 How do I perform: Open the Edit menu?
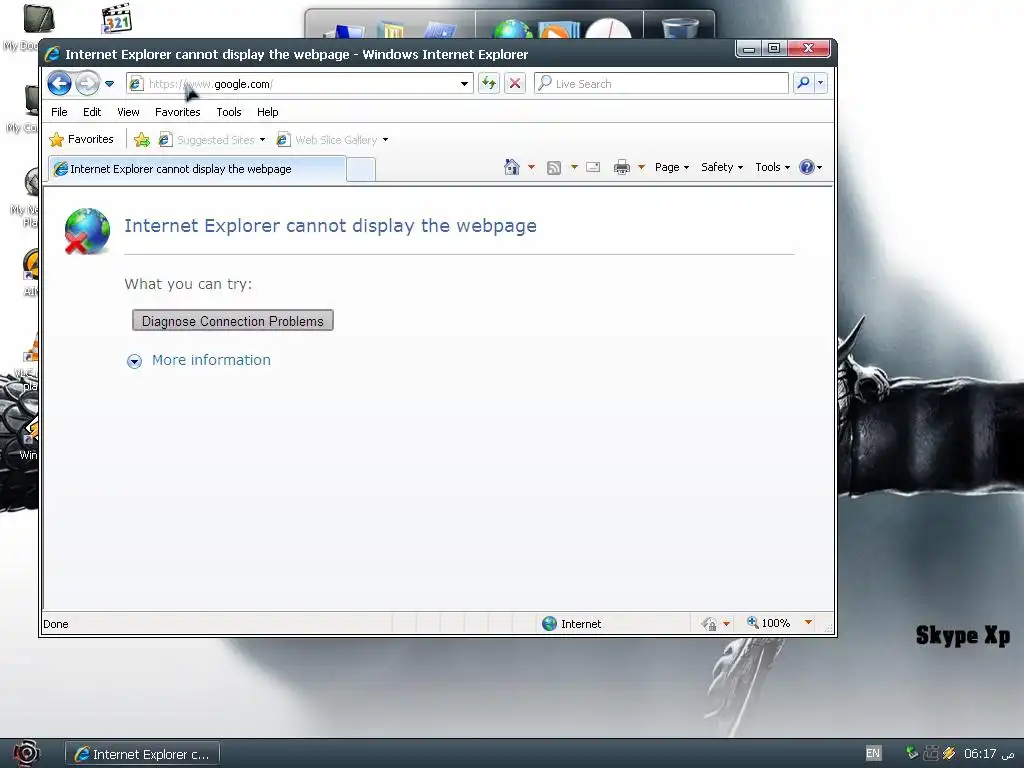(x=92, y=112)
